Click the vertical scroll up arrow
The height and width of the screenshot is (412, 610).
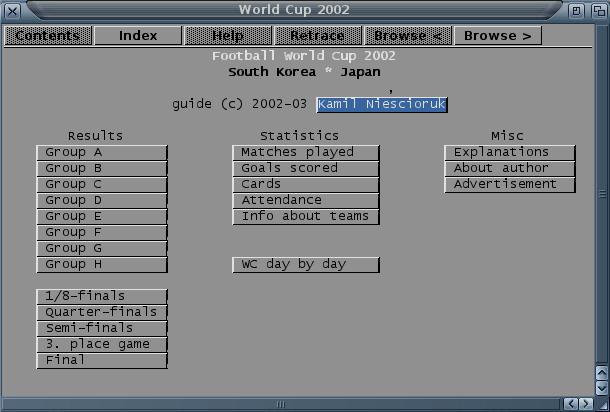(x=601, y=373)
